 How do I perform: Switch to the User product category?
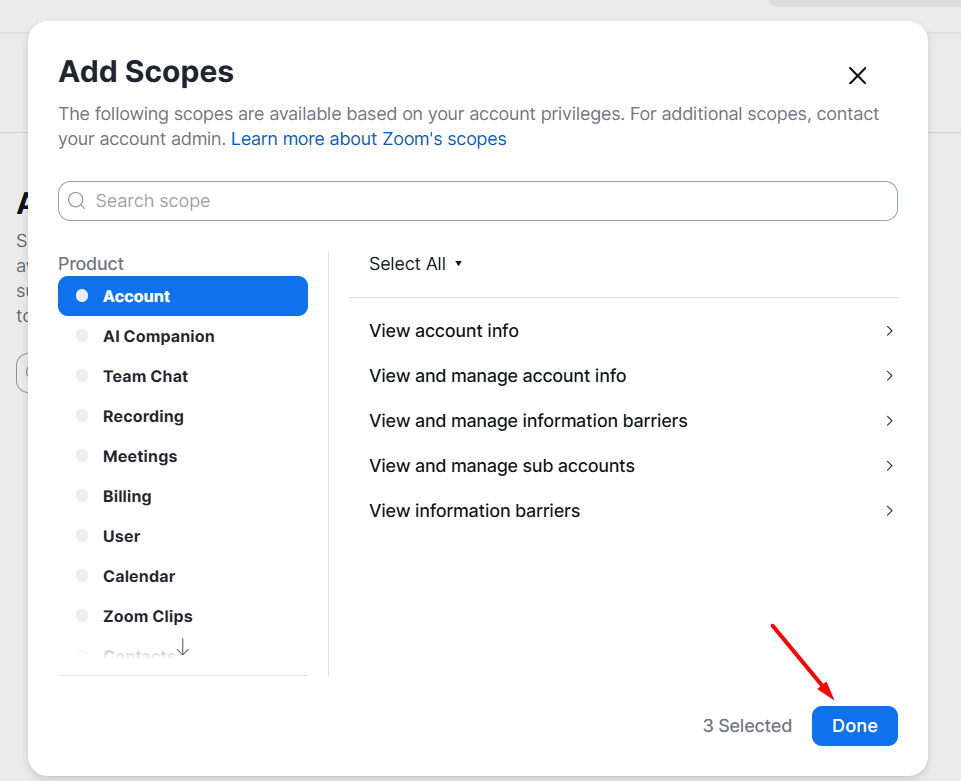click(x=122, y=536)
